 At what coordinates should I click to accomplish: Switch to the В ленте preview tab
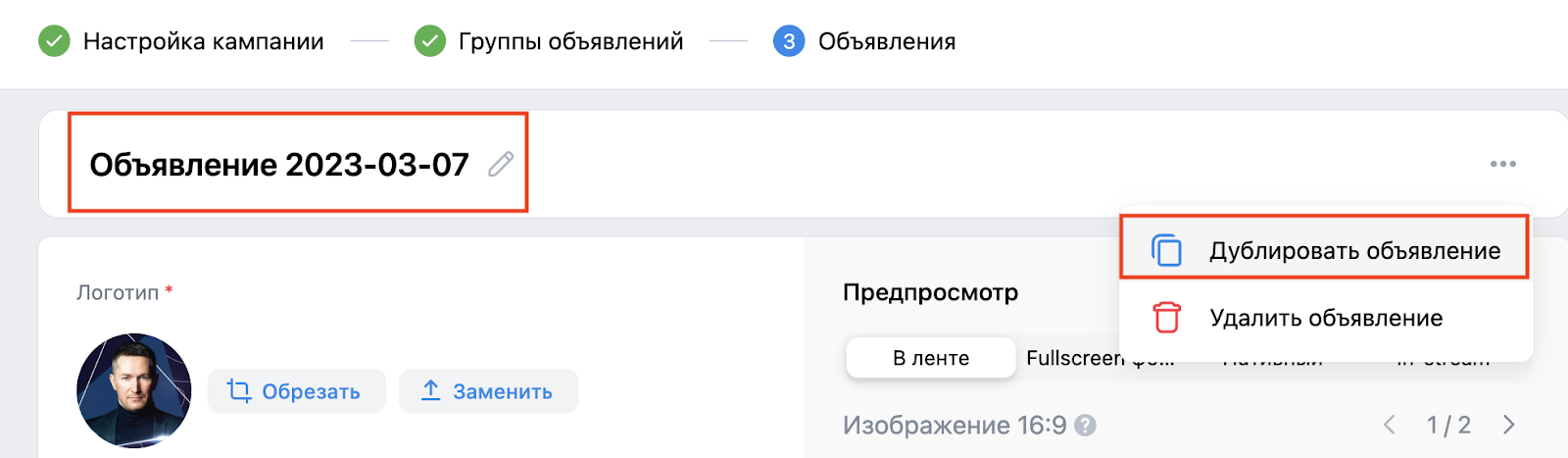(x=930, y=358)
